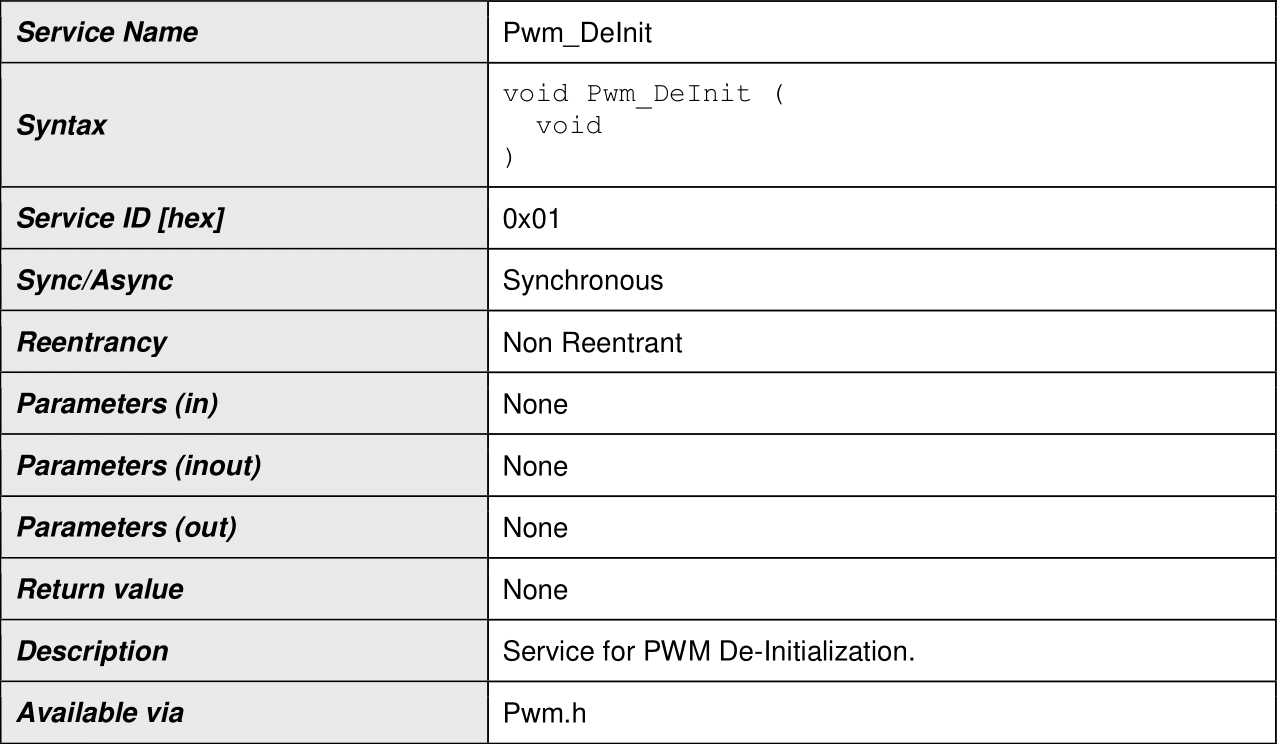Click None beside Parameters (in)
Screen dimensions: 1277x744
point(535,404)
